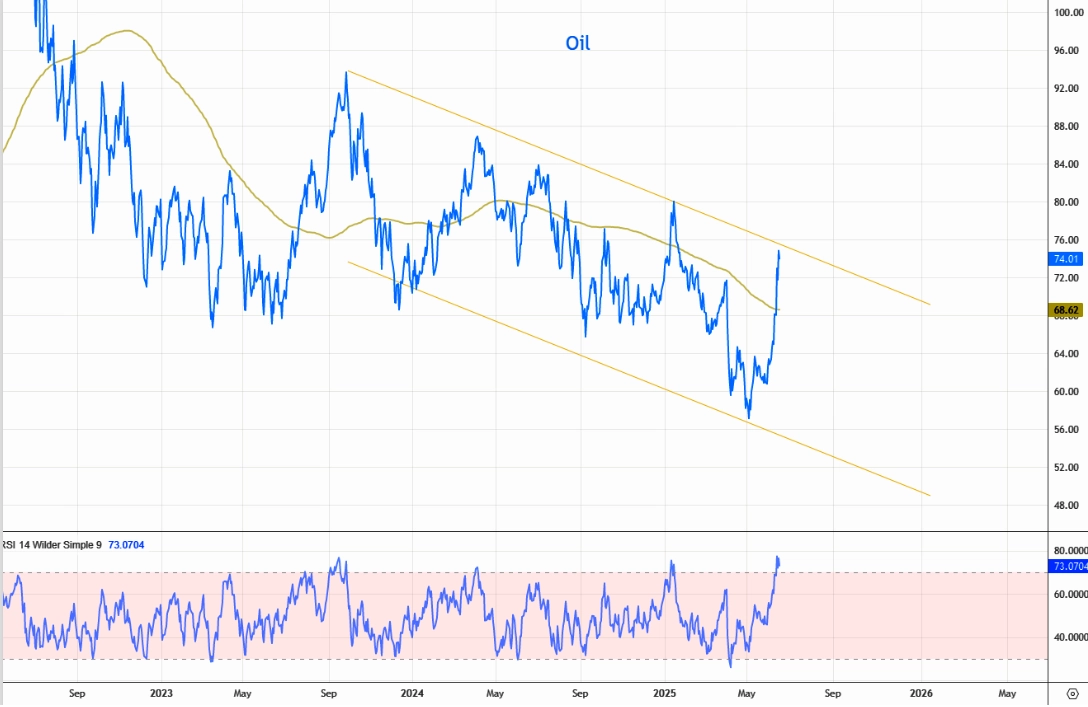Click the blue 74.01 last-price label
Screen dimensions: 1088x707
click(1066, 259)
